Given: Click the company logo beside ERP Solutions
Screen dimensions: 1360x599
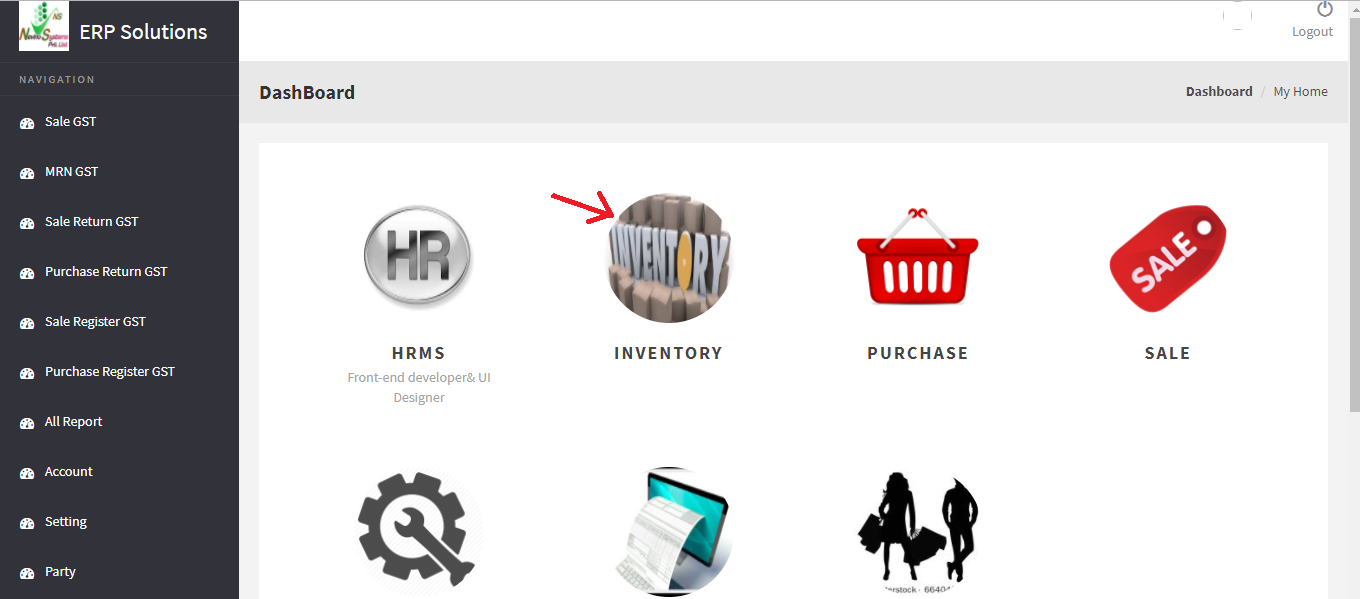Looking at the screenshot, I should pyautogui.click(x=44, y=26).
